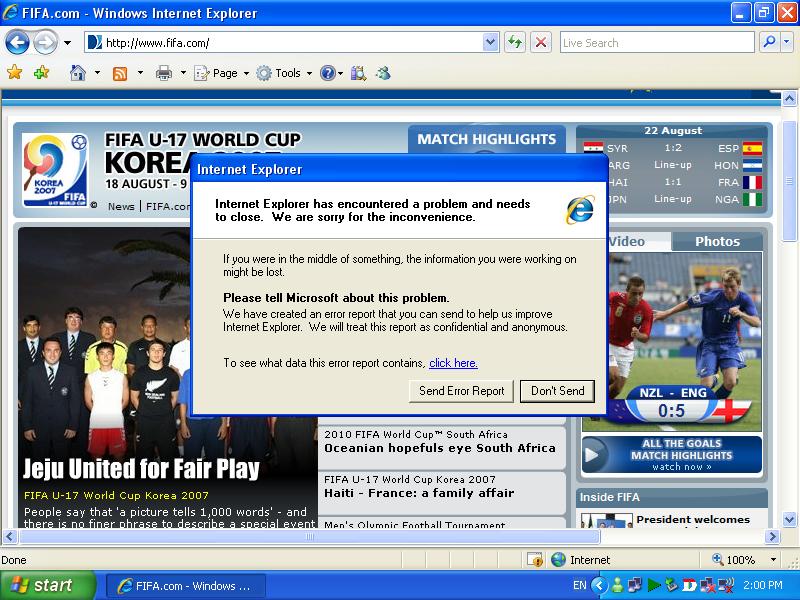Open the Page menu dropdown

(221, 73)
